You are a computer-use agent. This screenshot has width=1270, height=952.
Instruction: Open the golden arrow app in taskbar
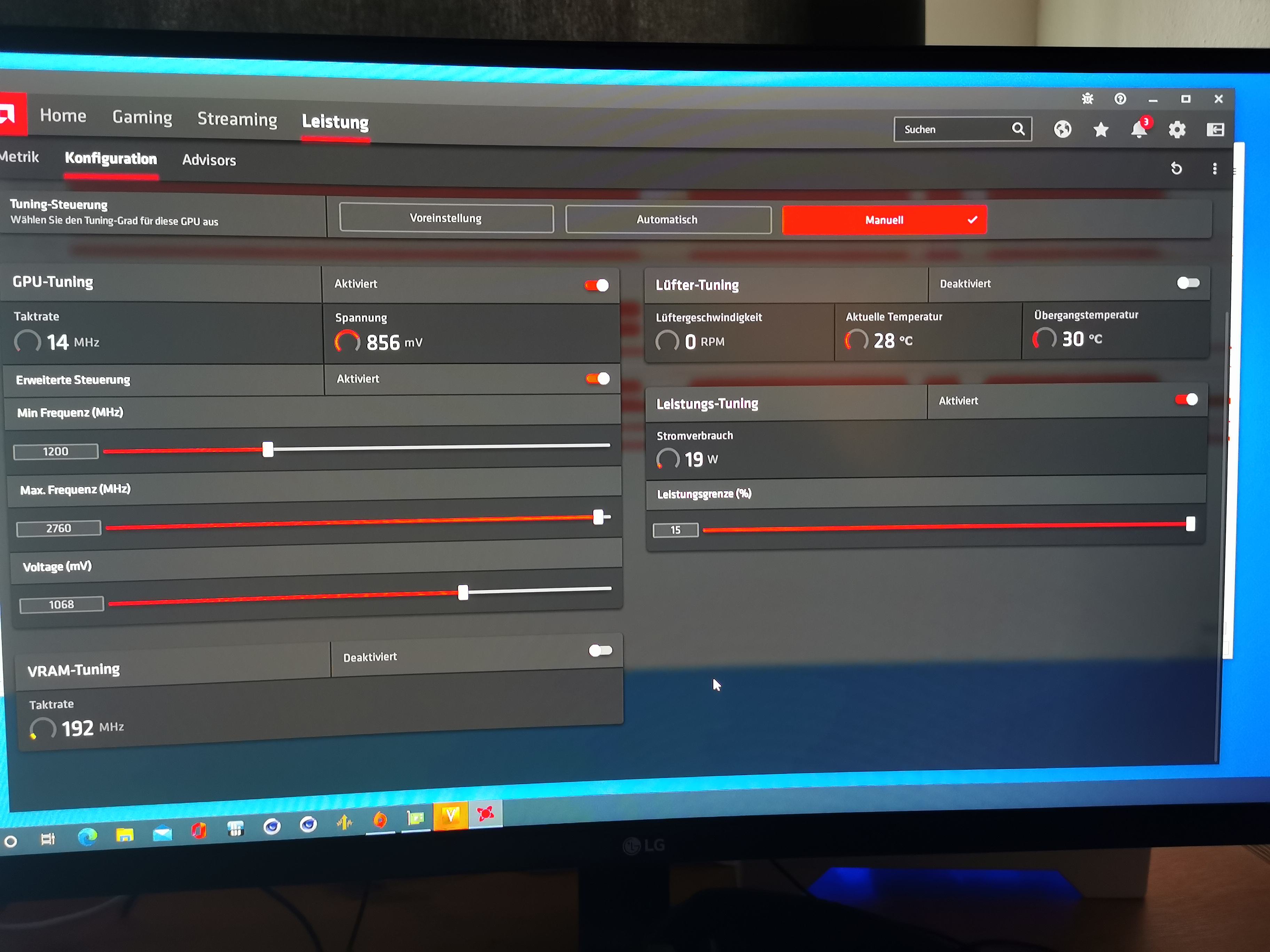(x=345, y=823)
